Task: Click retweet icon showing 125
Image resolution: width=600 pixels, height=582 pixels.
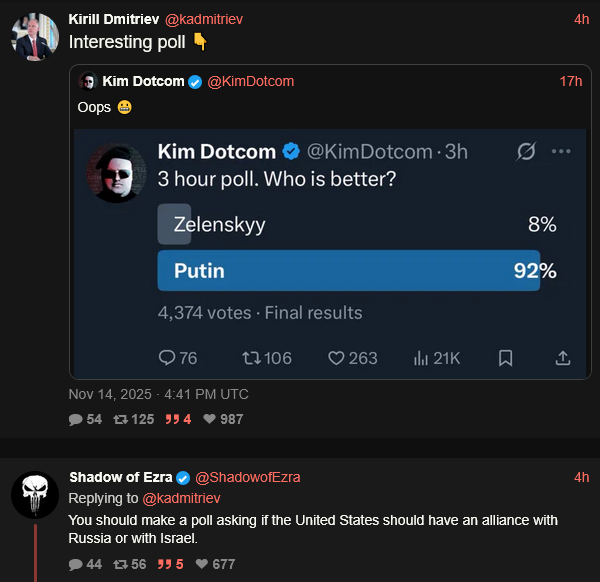Action: (x=120, y=420)
